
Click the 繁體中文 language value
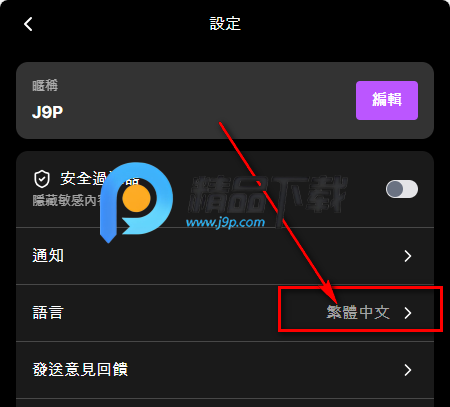coord(358,313)
